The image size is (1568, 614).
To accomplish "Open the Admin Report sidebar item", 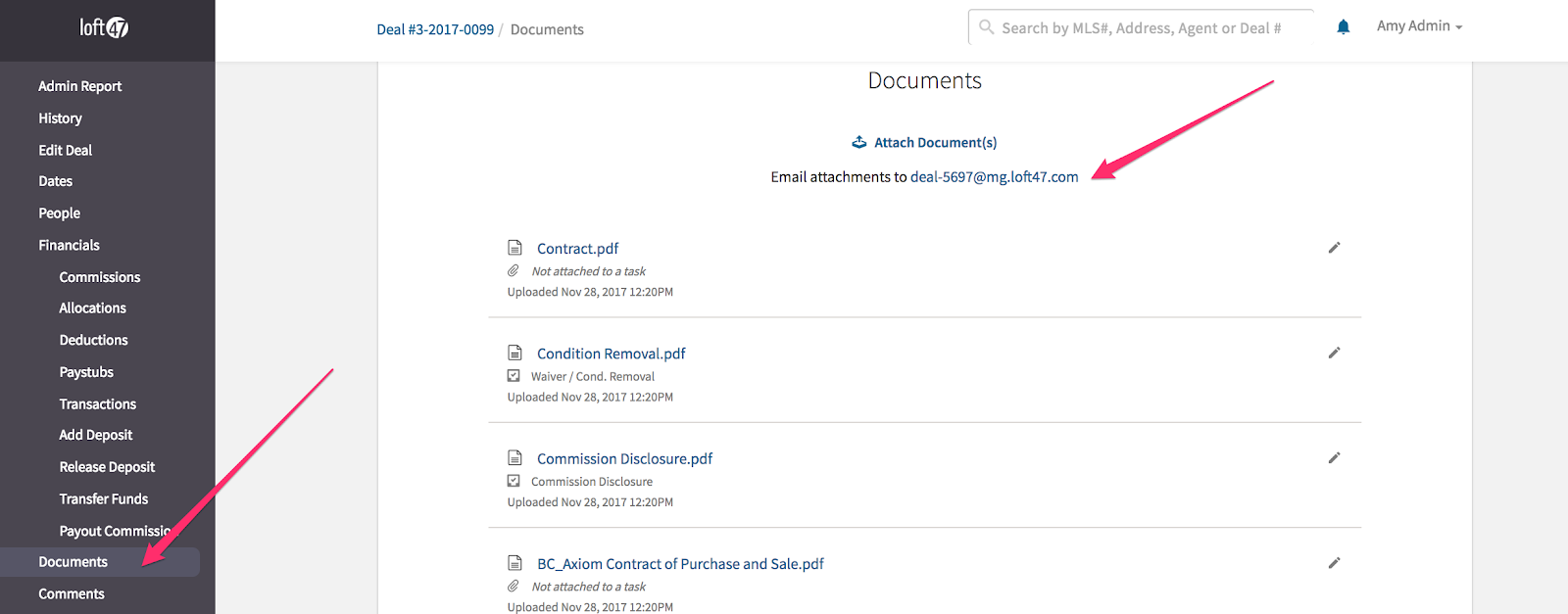I will point(79,86).
